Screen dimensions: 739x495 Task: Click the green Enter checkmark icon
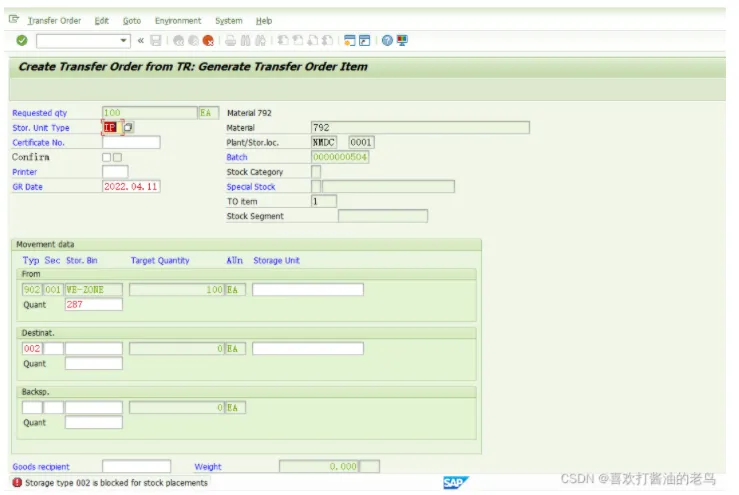tap(22, 41)
